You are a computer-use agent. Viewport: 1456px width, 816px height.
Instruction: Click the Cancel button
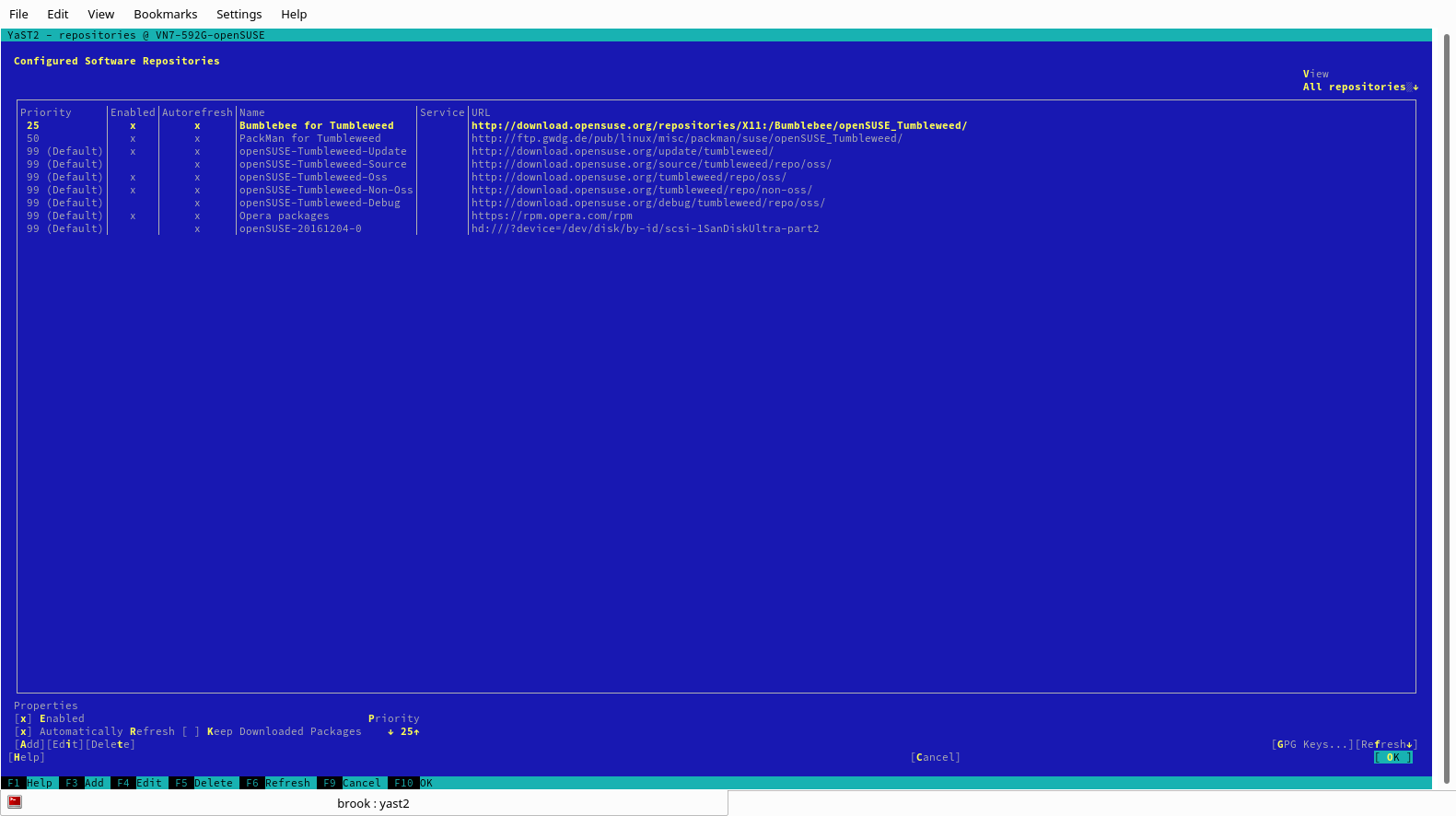[x=935, y=757]
